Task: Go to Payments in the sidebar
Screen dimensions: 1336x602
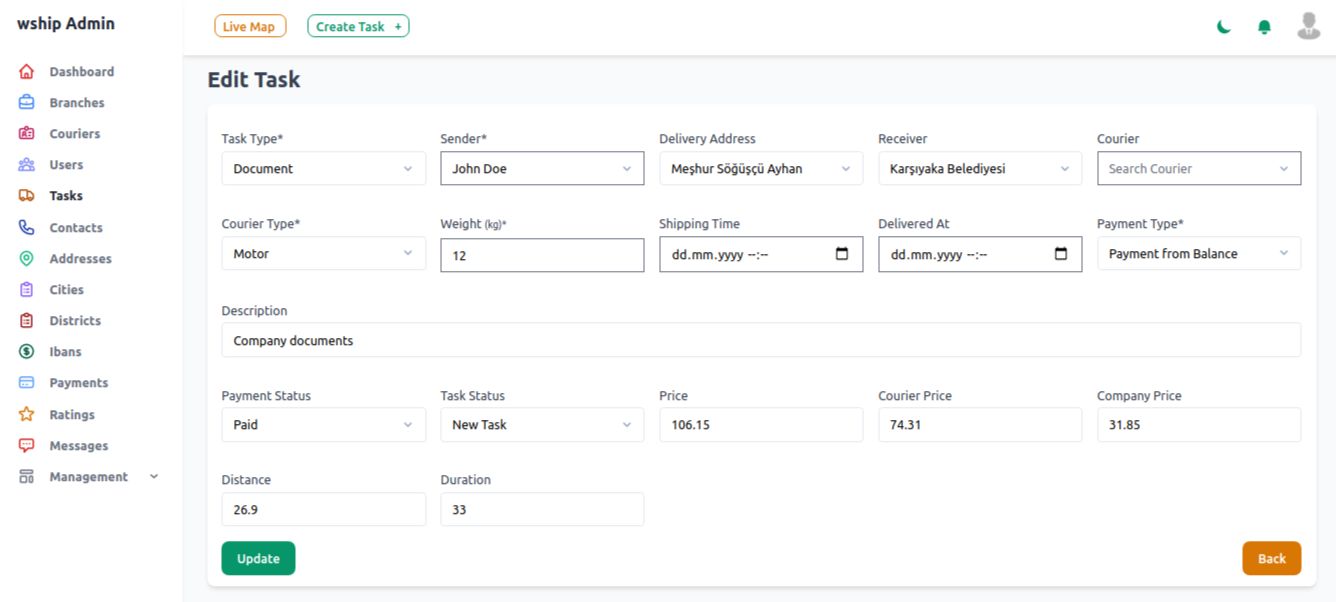Action: tap(78, 383)
